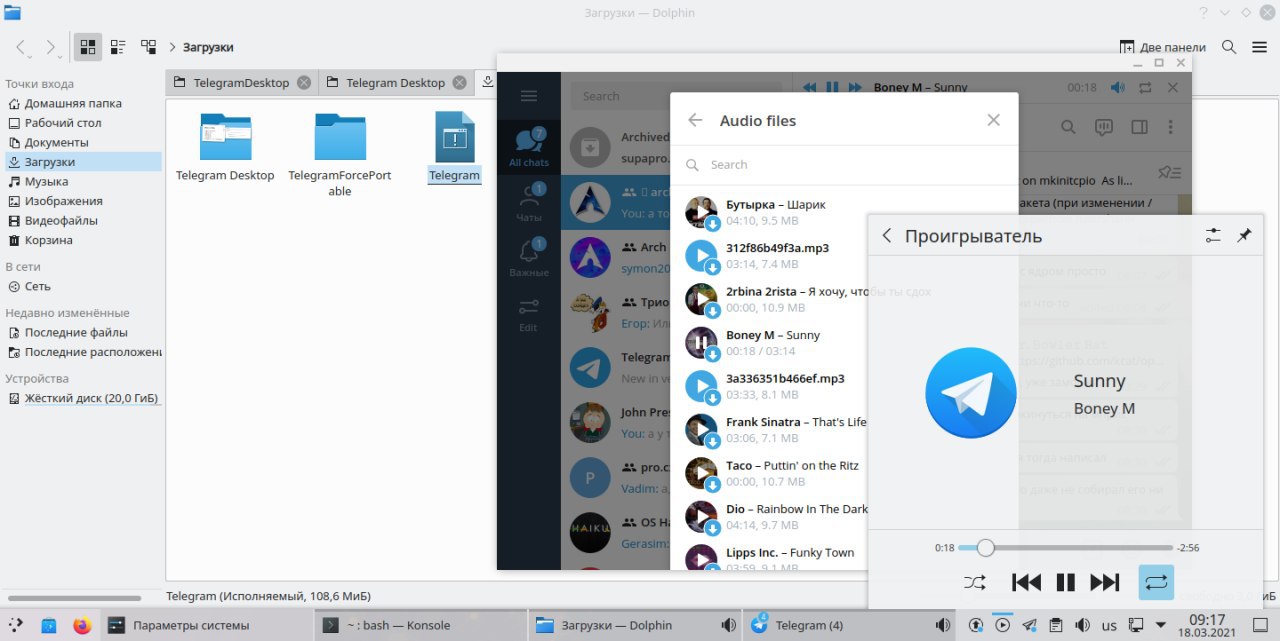Select the TelegramForcePortable folder

point(340,137)
